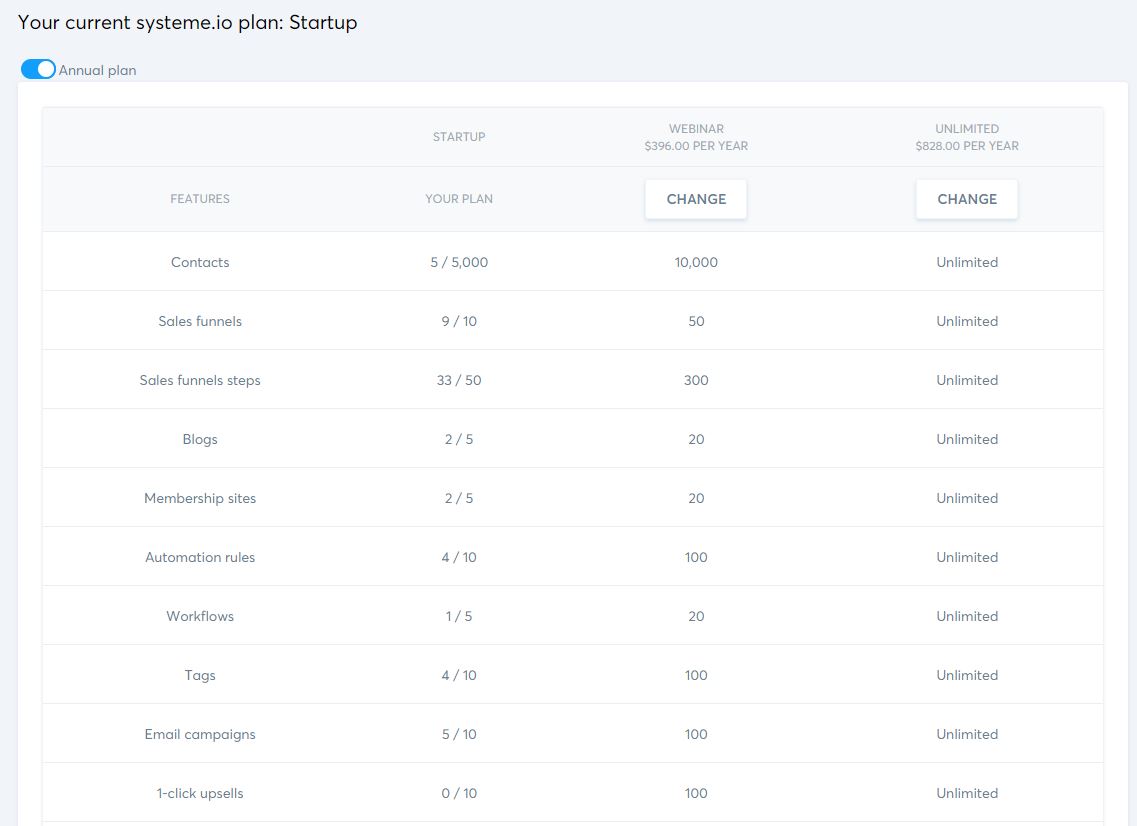Image resolution: width=1137 pixels, height=826 pixels.
Task: Click the Tags row label
Action: [200, 675]
